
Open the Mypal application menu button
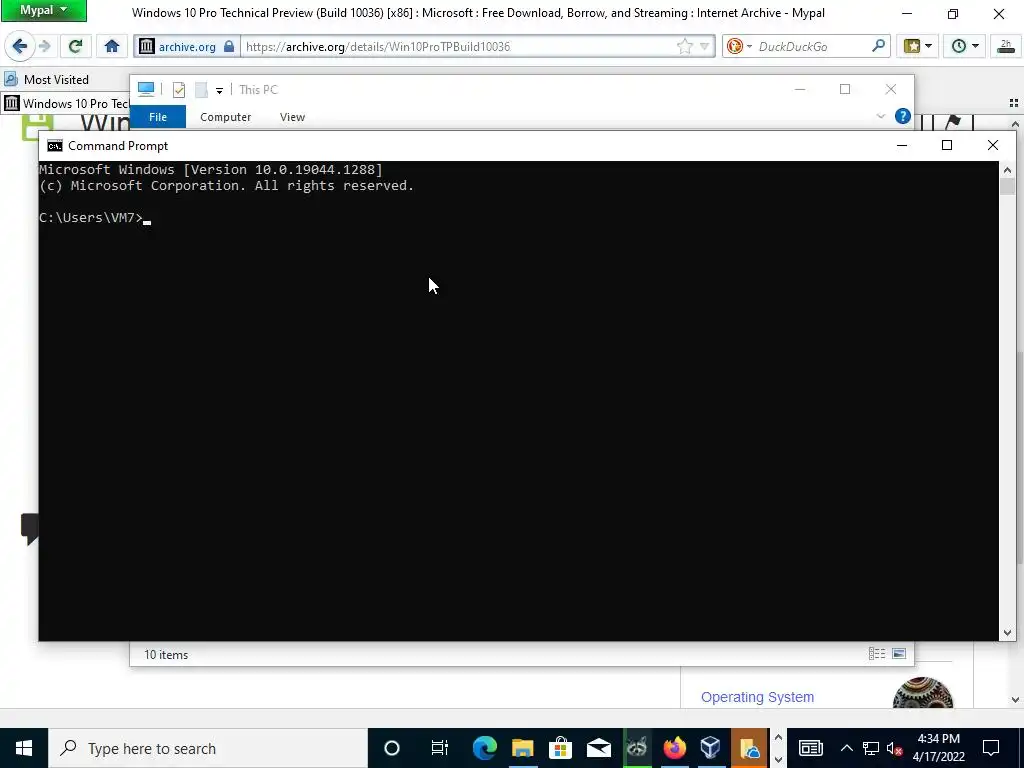click(43, 10)
